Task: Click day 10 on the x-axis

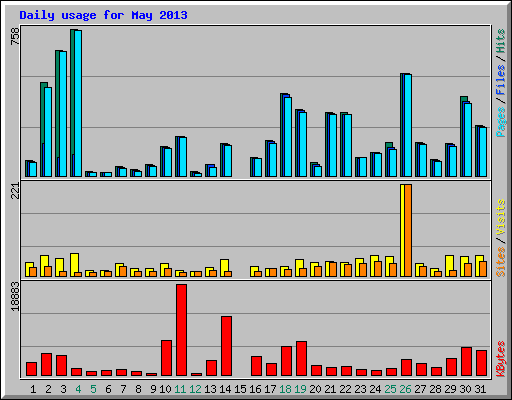Action: 165,389
